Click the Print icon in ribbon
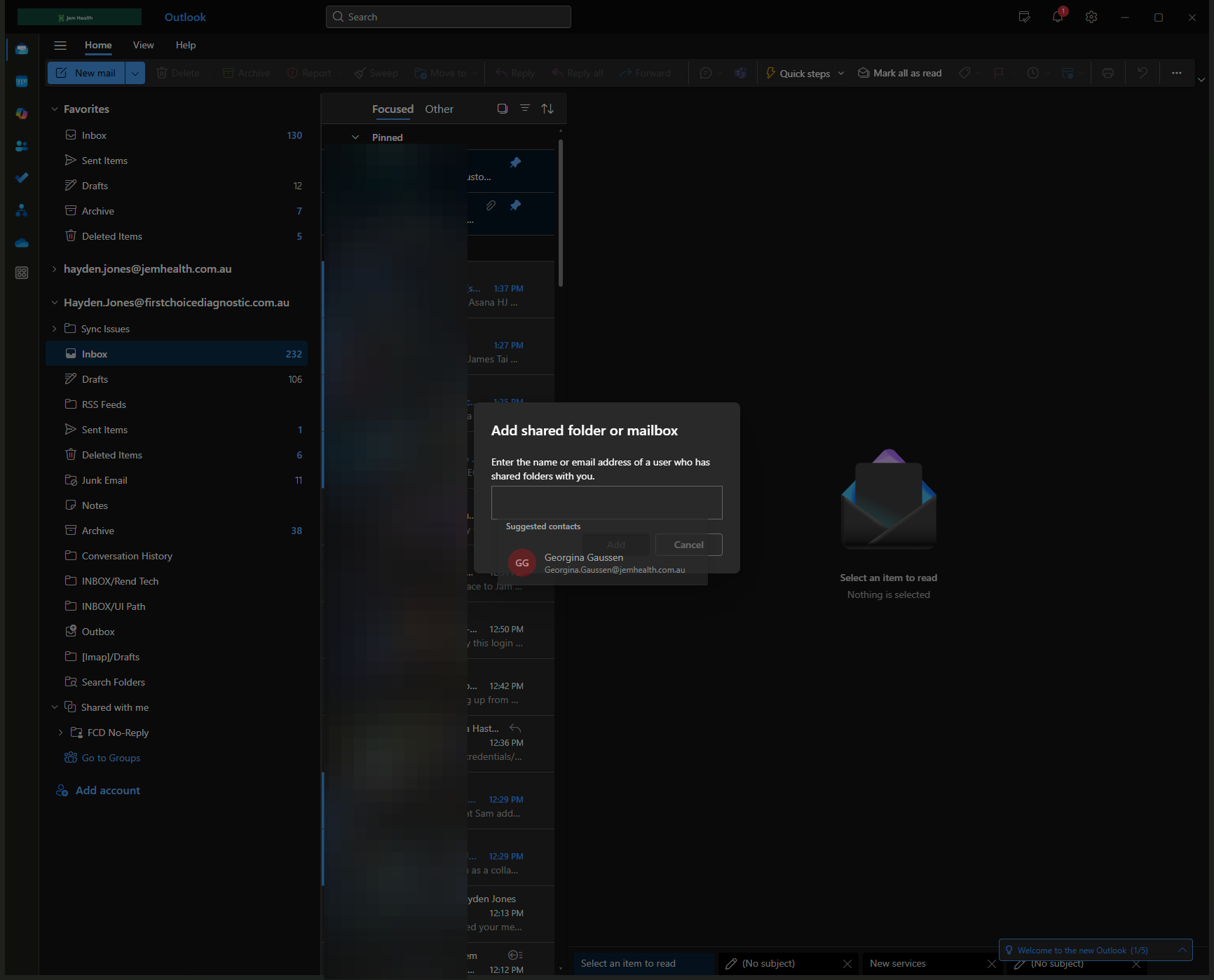 click(1108, 73)
